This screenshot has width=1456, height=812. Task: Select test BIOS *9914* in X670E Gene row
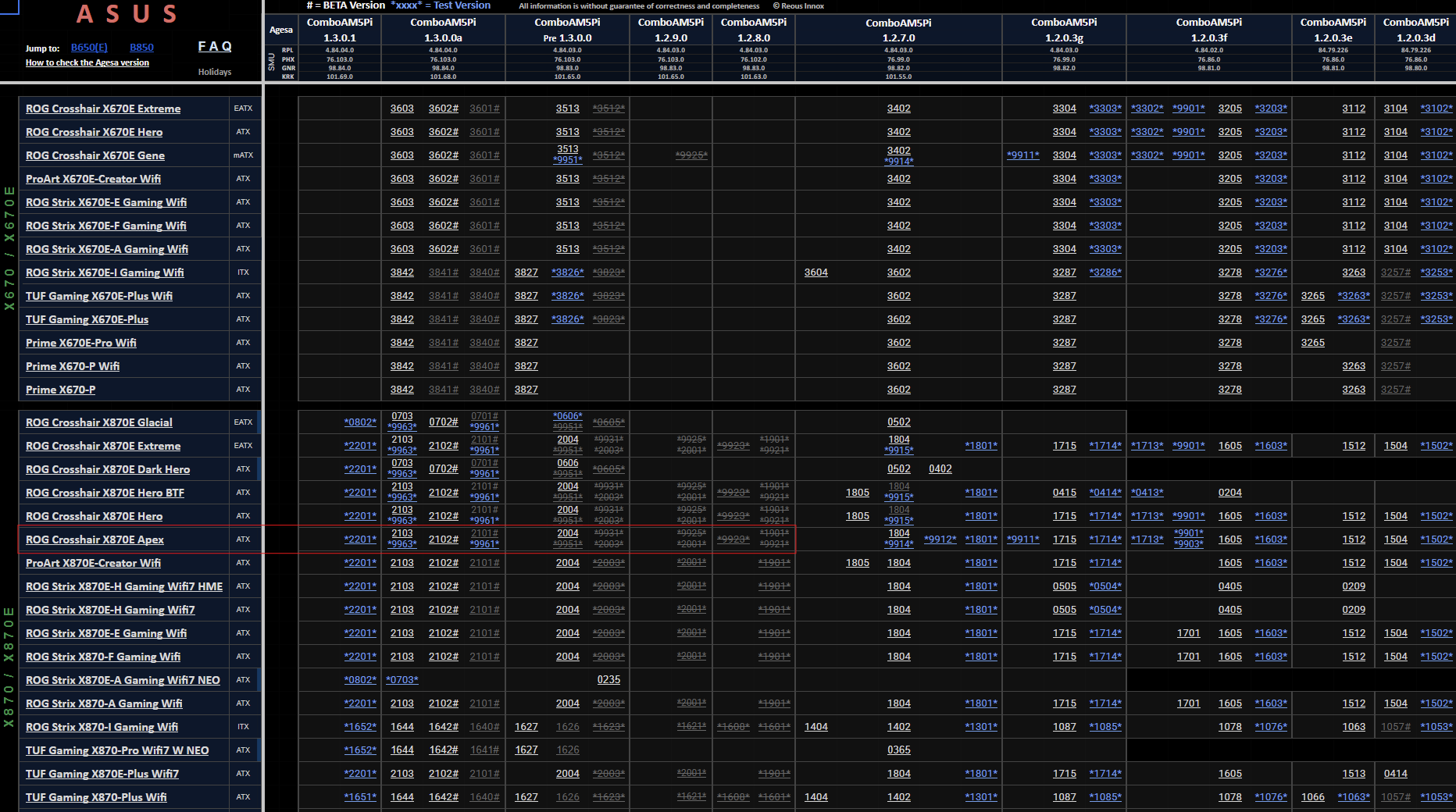899,162
